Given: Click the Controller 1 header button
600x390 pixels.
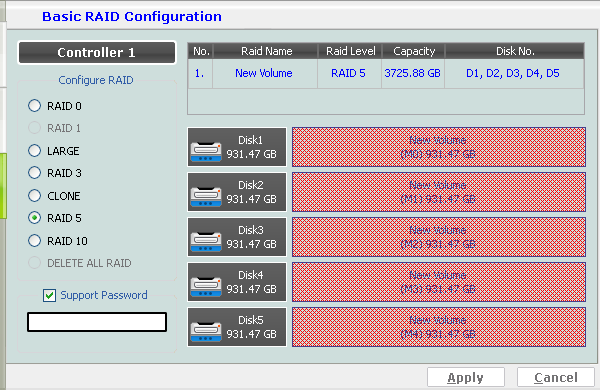Looking at the screenshot, I should click(x=97, y=52).
